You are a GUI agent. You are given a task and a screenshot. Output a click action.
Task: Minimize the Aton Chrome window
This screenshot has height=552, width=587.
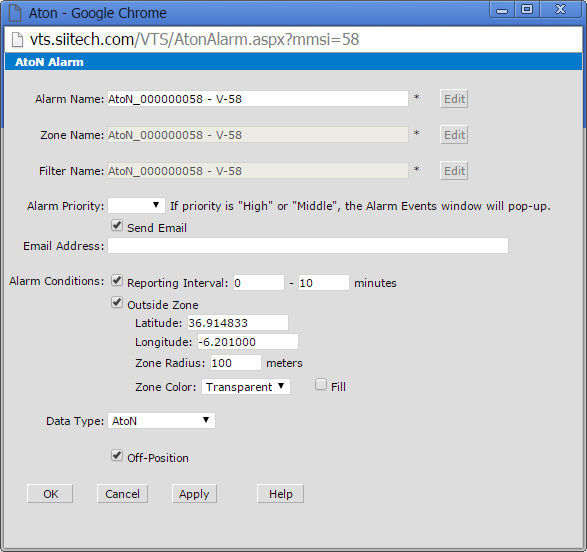point(502,9)
